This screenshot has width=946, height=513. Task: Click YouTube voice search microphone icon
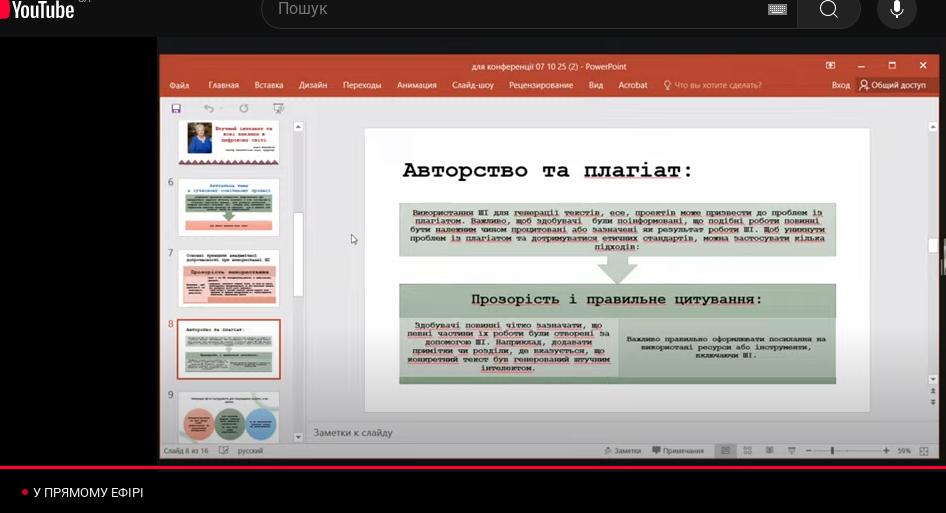coord(896,10)
